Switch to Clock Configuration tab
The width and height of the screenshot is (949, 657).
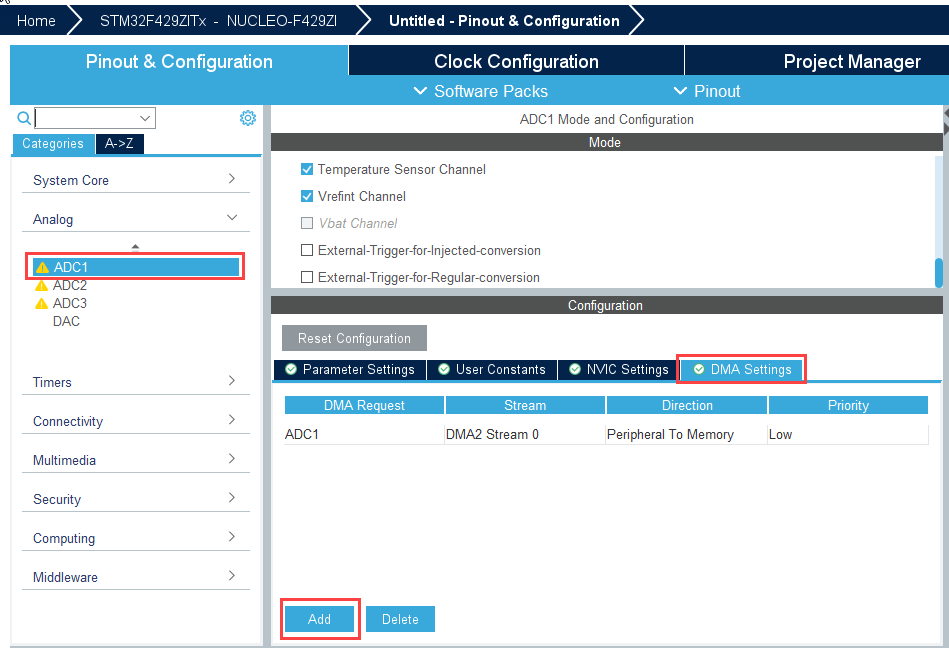click(x=516, y=61)
